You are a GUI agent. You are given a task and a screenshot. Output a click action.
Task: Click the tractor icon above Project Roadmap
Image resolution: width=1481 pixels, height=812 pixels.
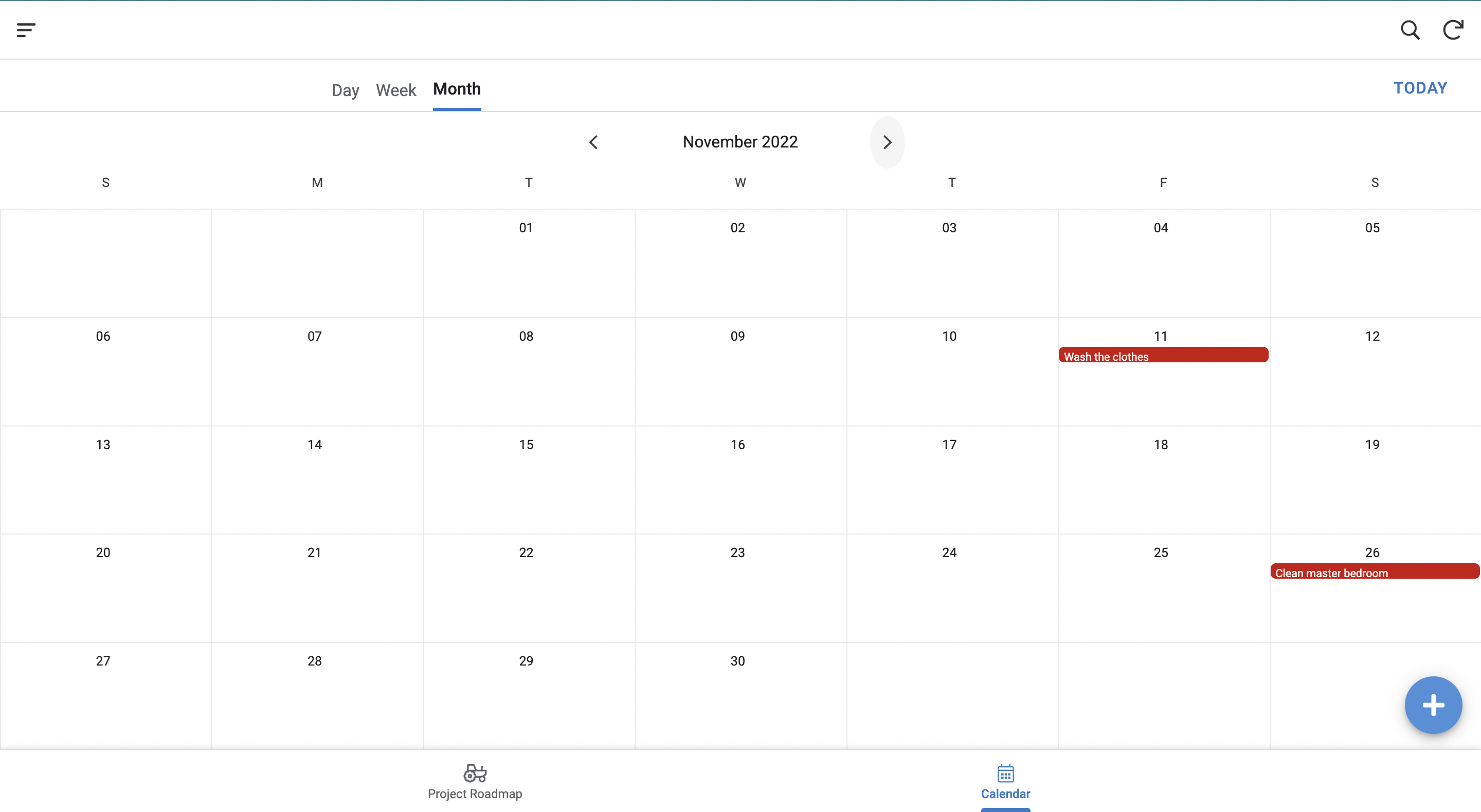click(474, 773)
